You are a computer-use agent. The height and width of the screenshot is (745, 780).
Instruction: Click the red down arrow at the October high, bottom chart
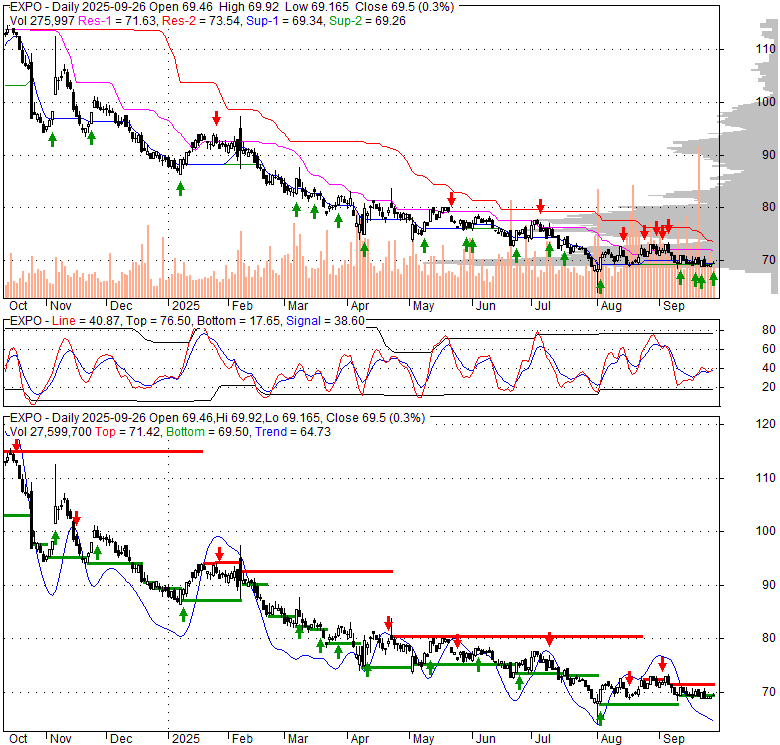(16, 445)
